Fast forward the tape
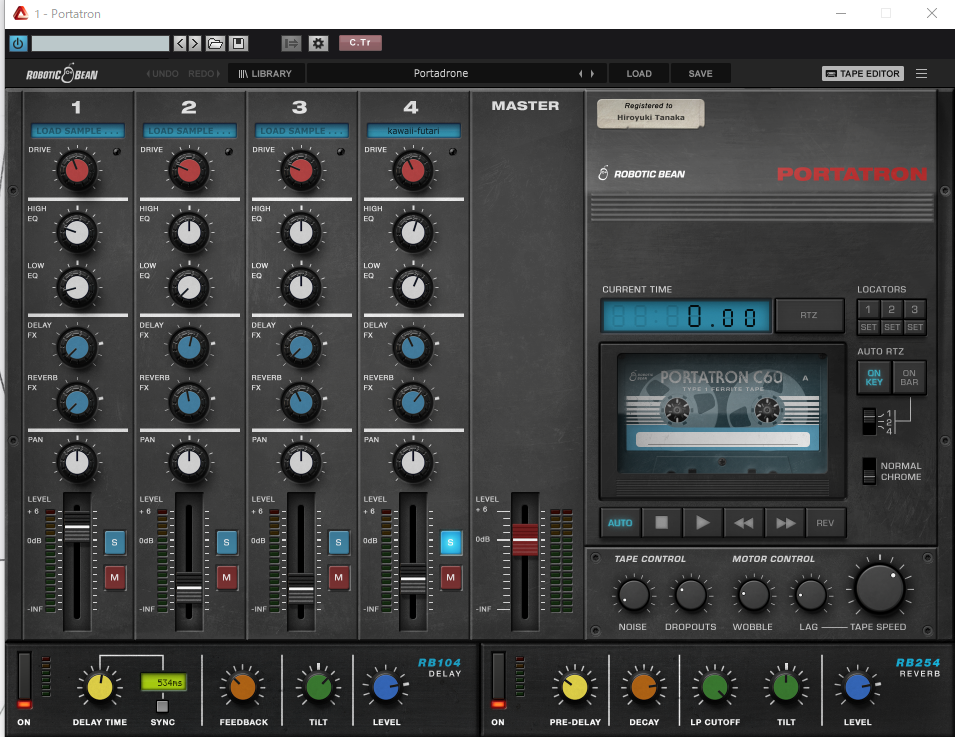The height and width of the screenshot is (737, 955). 785,523
